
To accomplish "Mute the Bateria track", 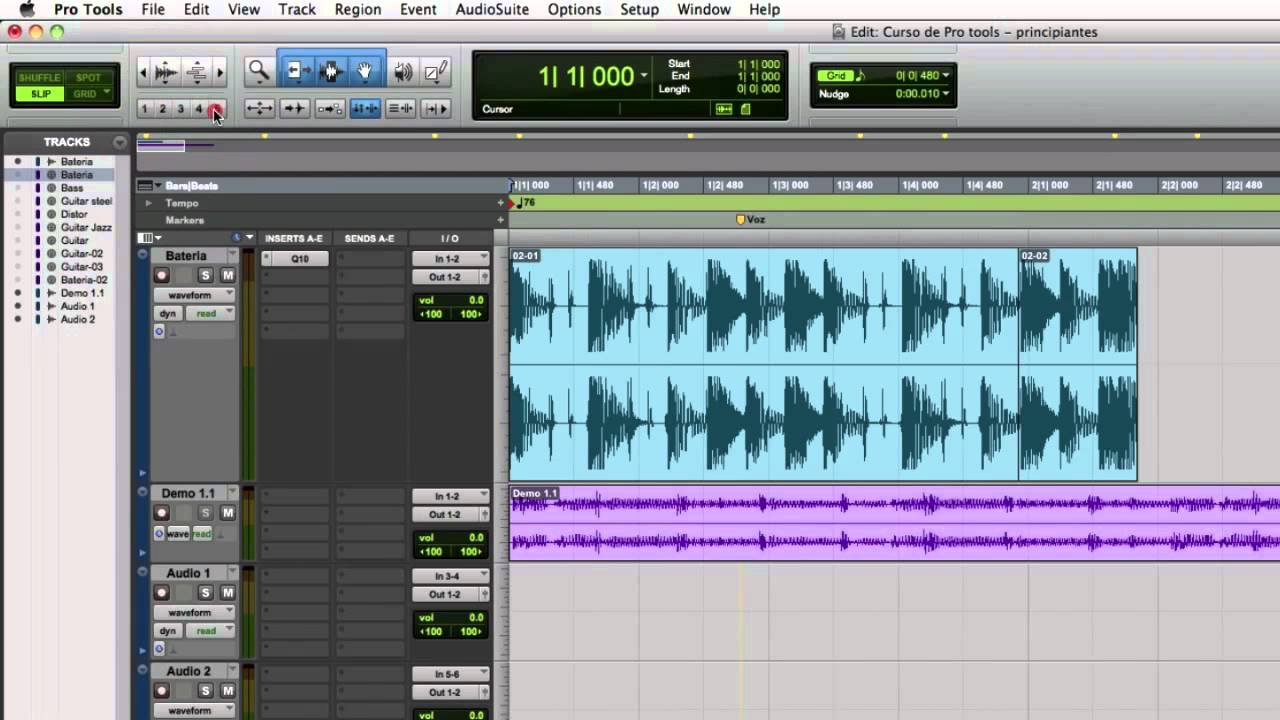I will (228, 276).
